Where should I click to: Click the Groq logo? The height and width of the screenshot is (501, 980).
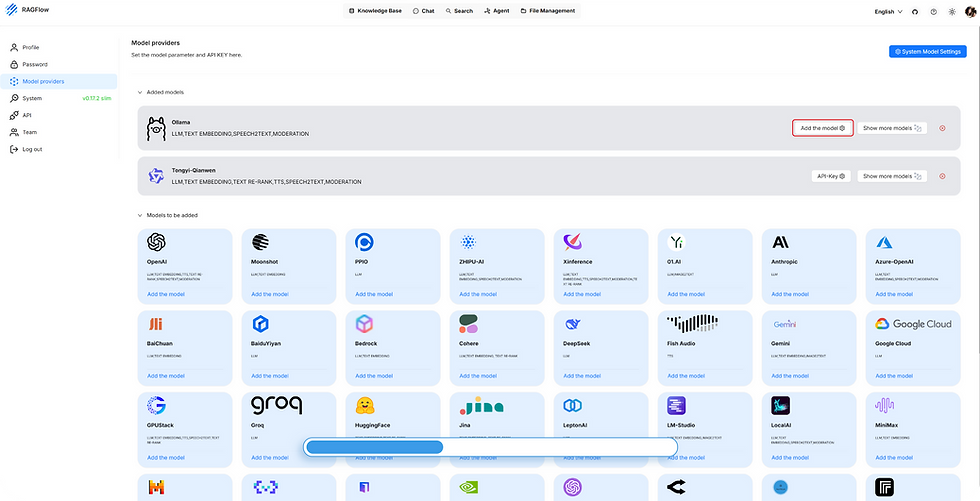[x=276, y=405]
